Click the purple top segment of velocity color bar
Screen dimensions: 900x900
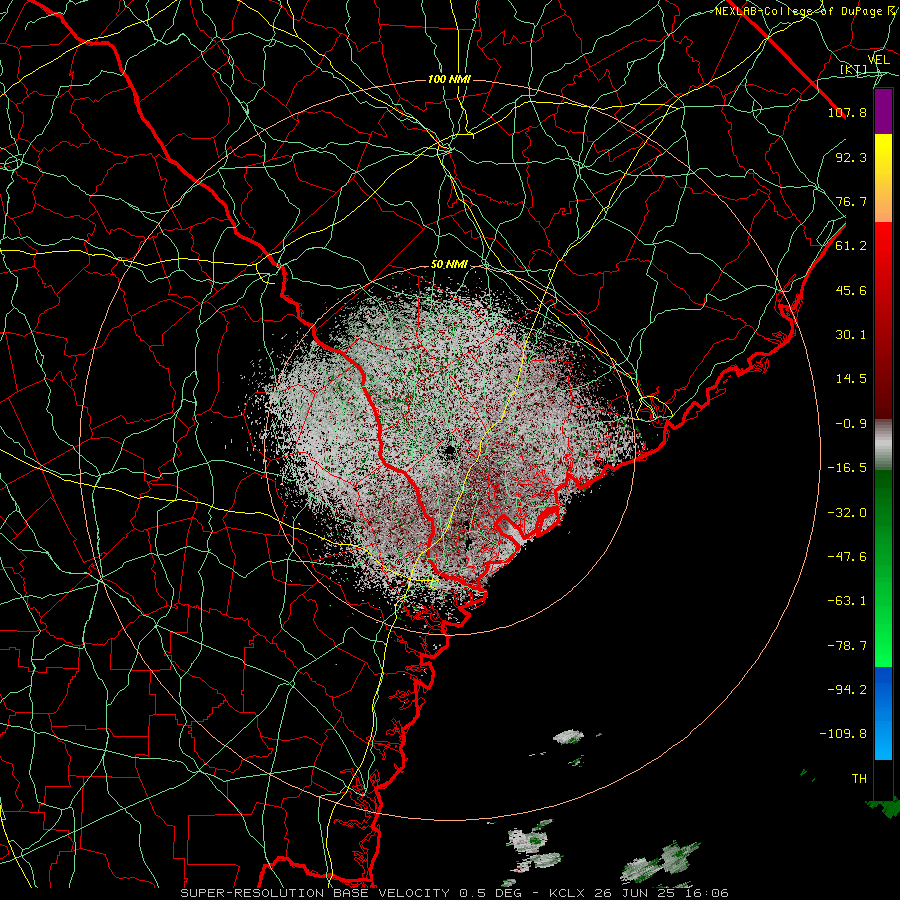click(883, 111)
